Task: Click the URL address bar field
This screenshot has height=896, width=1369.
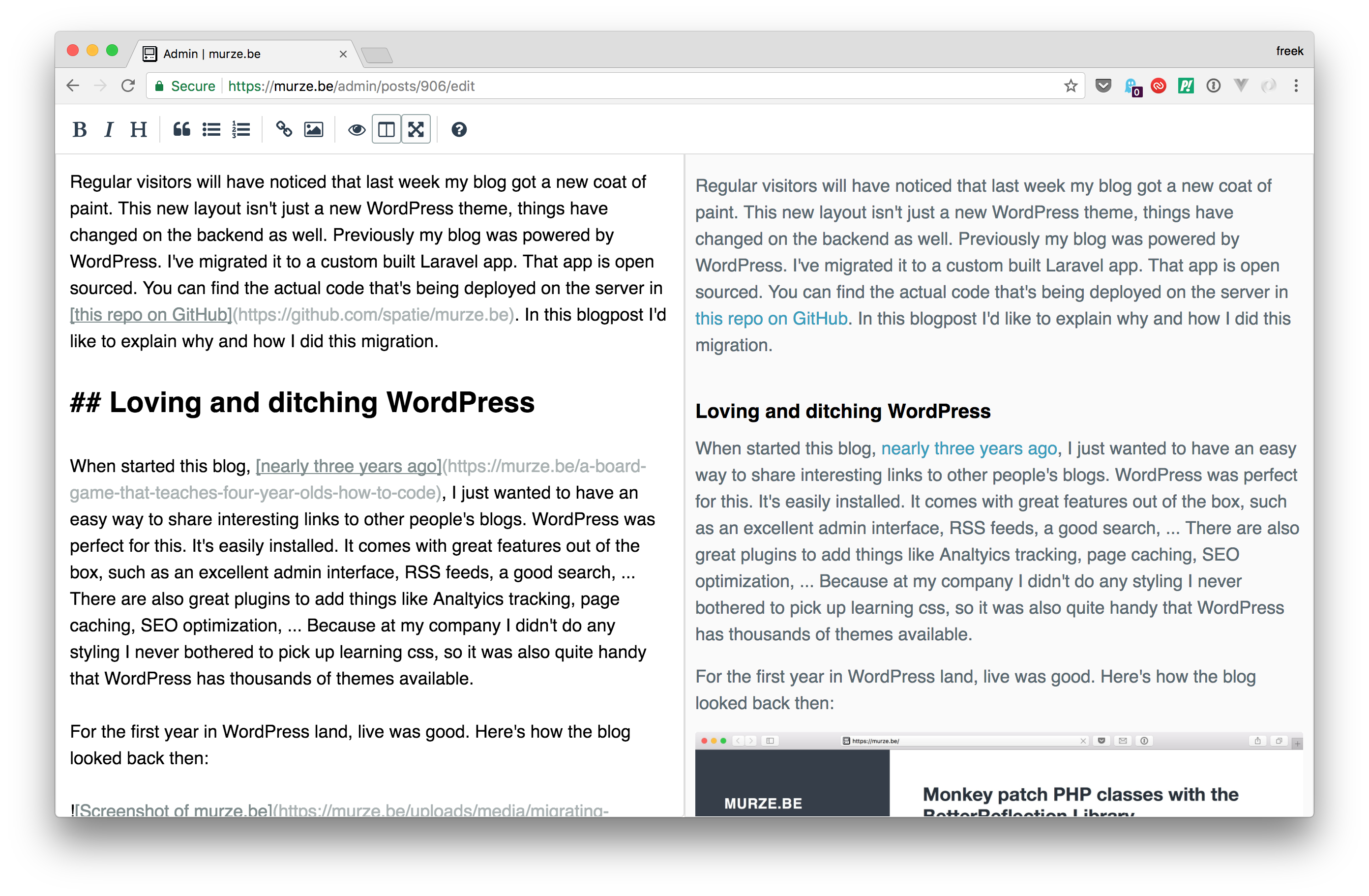Action: tap(616, 86)
